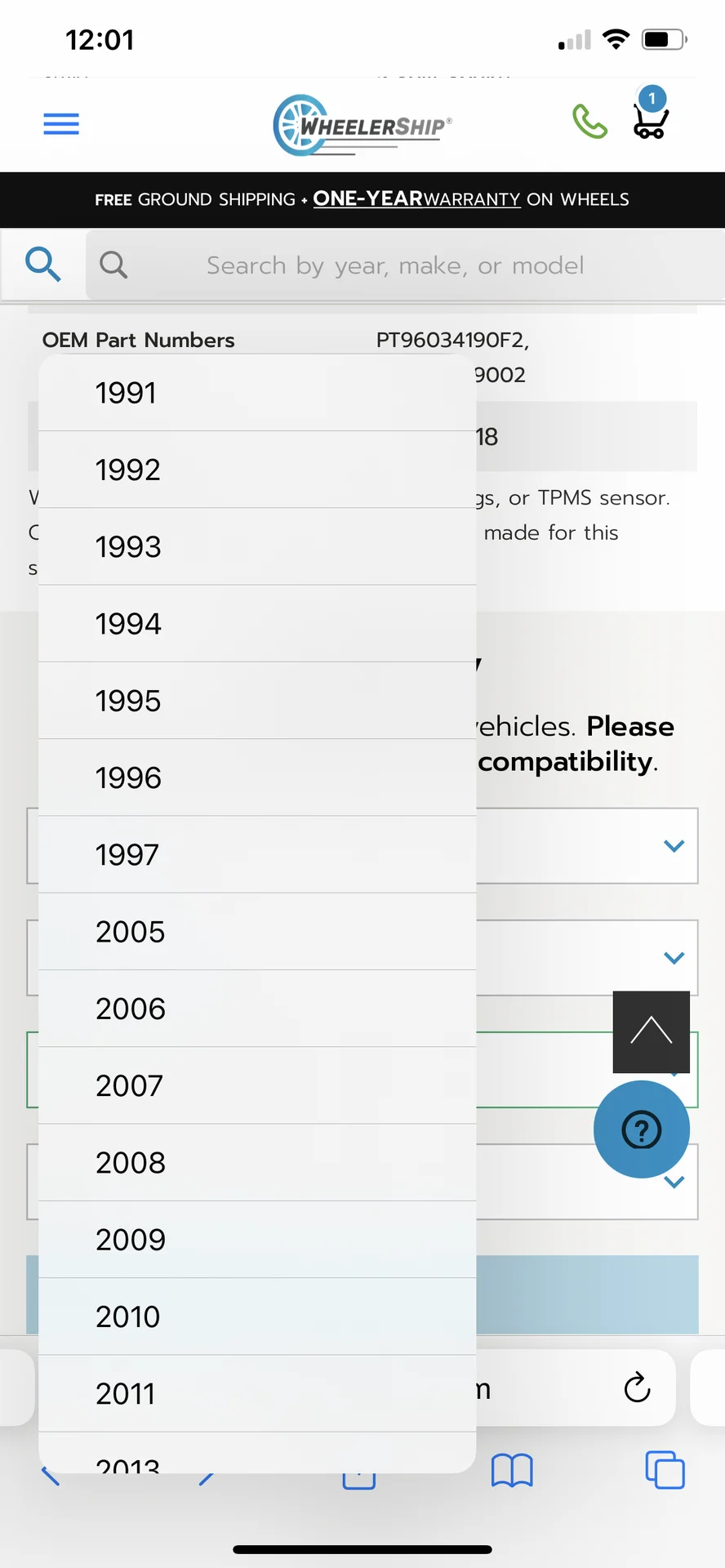Viewport: 725px width, 1568px height.
Task: Tap the green phone call icon
Action: 589,122
